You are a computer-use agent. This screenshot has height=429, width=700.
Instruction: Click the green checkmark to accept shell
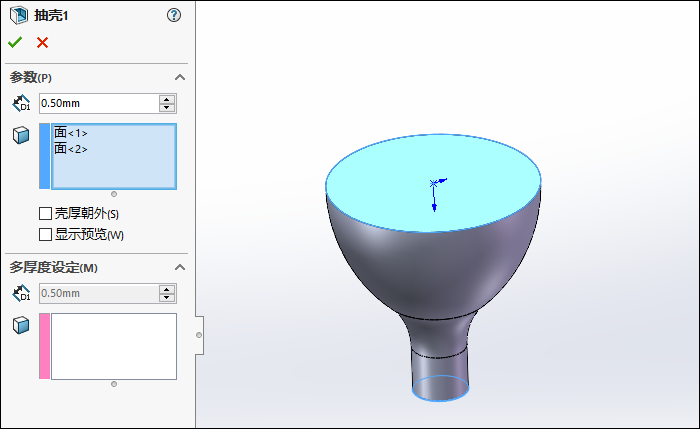coord(15,42)
